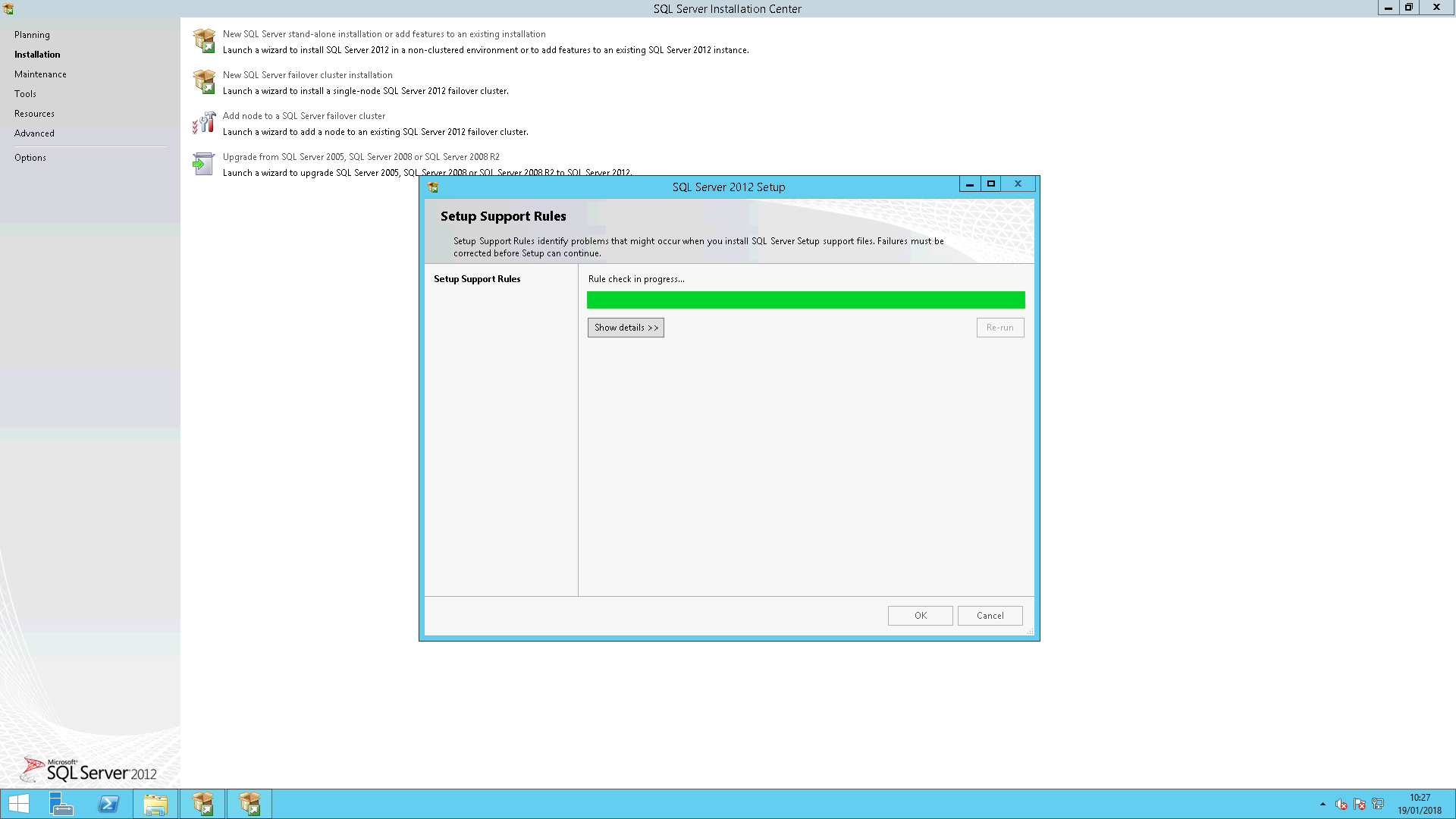
Task: Click the Installation Center title bar icon
Action: pyautogui.click(x=8, y=8)
